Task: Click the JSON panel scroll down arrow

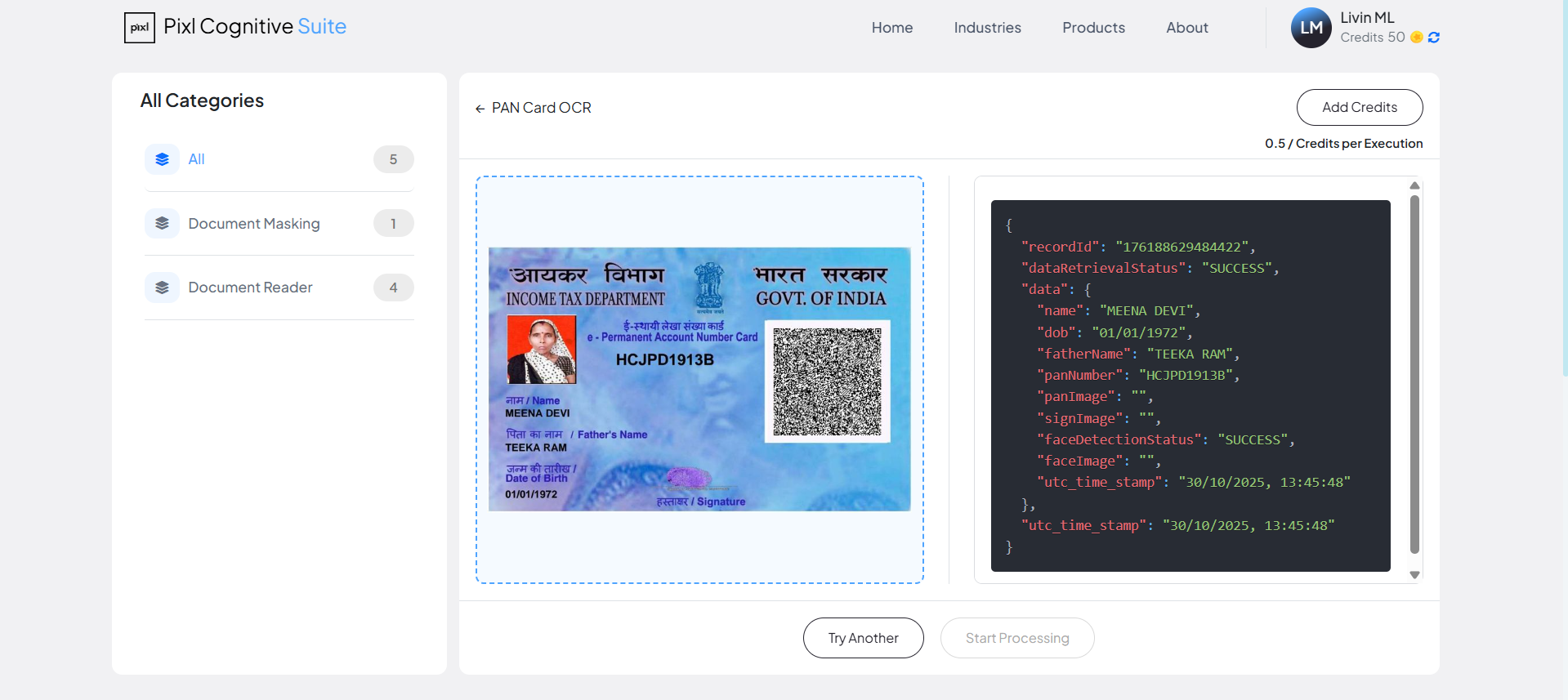Action: click(1414, 575)
